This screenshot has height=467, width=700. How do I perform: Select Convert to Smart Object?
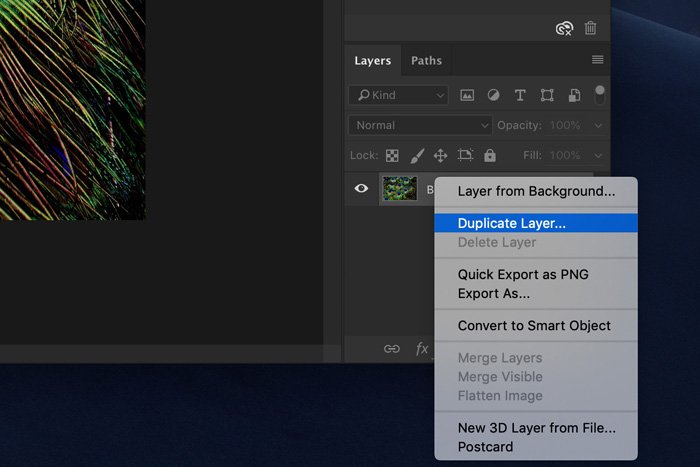[534, 326]
